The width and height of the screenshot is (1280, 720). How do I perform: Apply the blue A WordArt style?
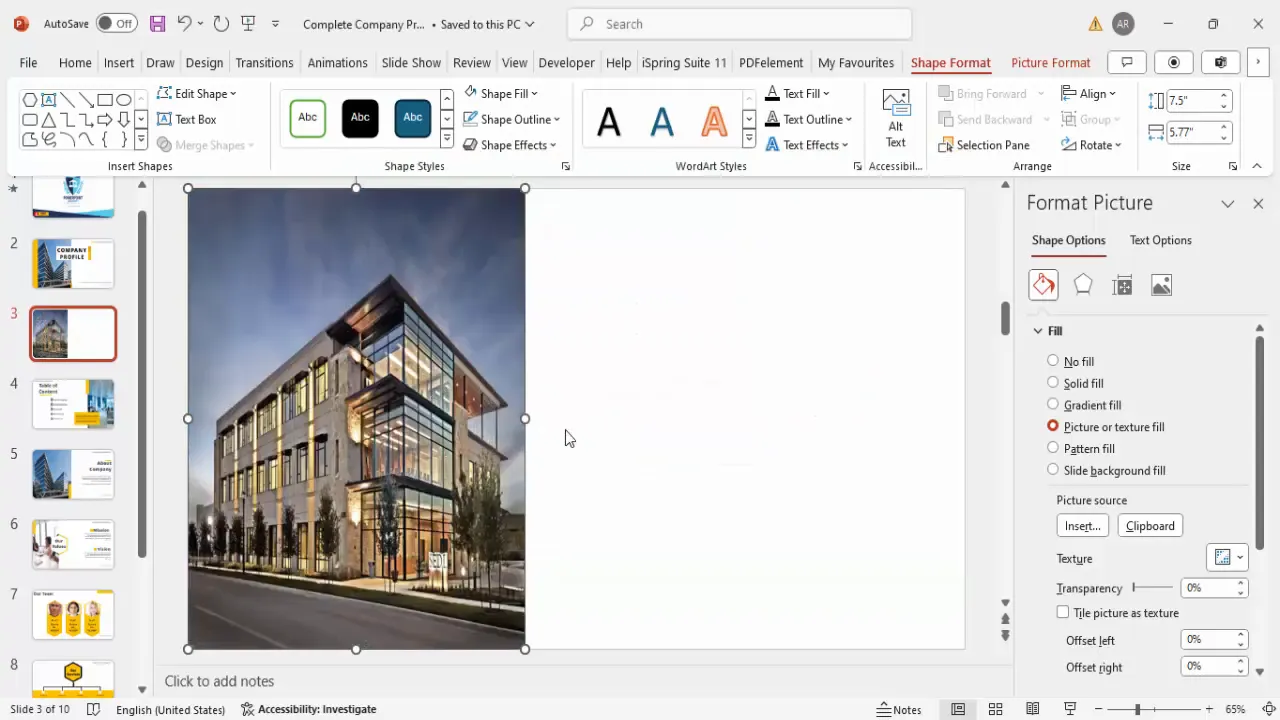662,122
